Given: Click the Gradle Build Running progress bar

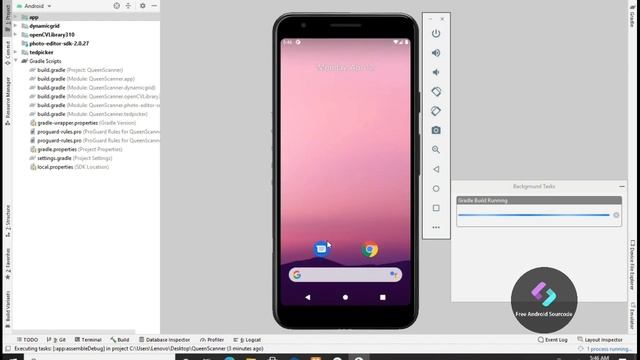Looking at the screenshot, I should click(x=533, y=215).
